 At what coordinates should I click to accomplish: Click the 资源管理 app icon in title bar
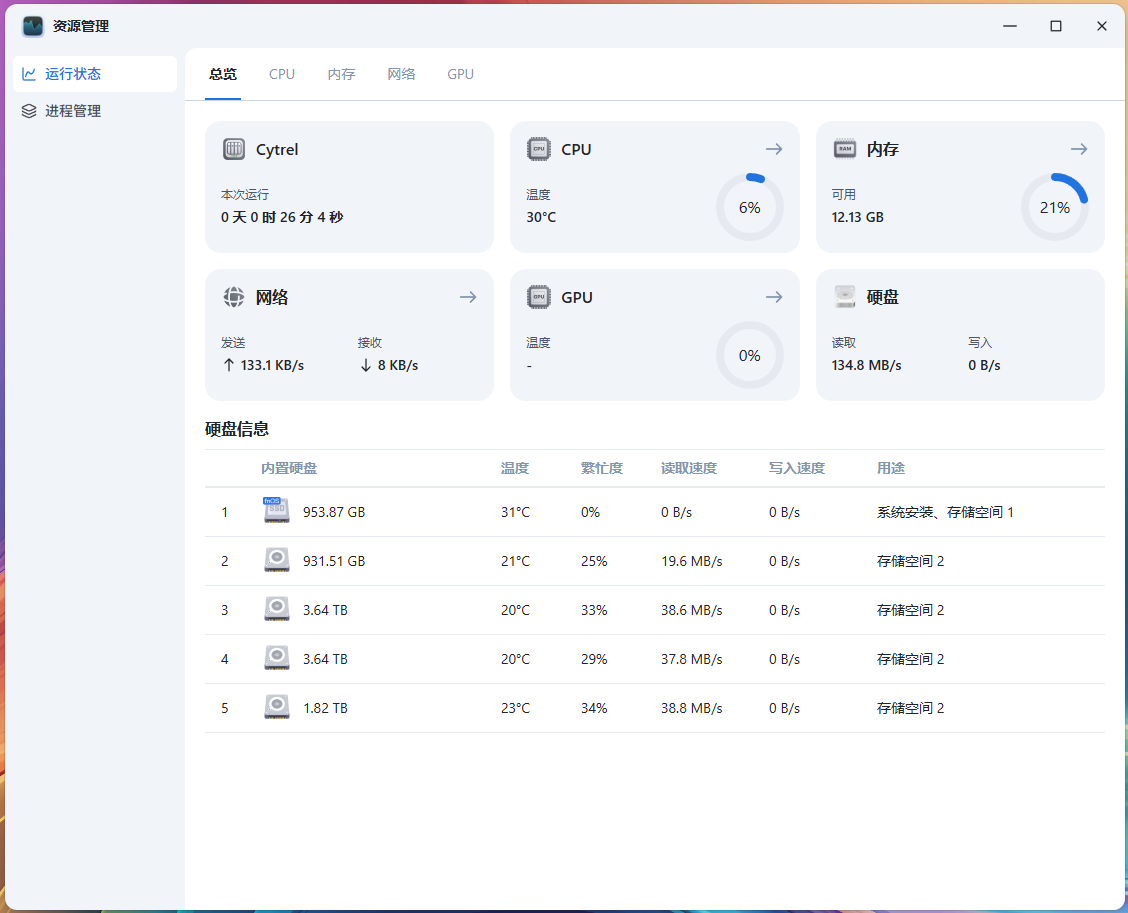[33, 26]
